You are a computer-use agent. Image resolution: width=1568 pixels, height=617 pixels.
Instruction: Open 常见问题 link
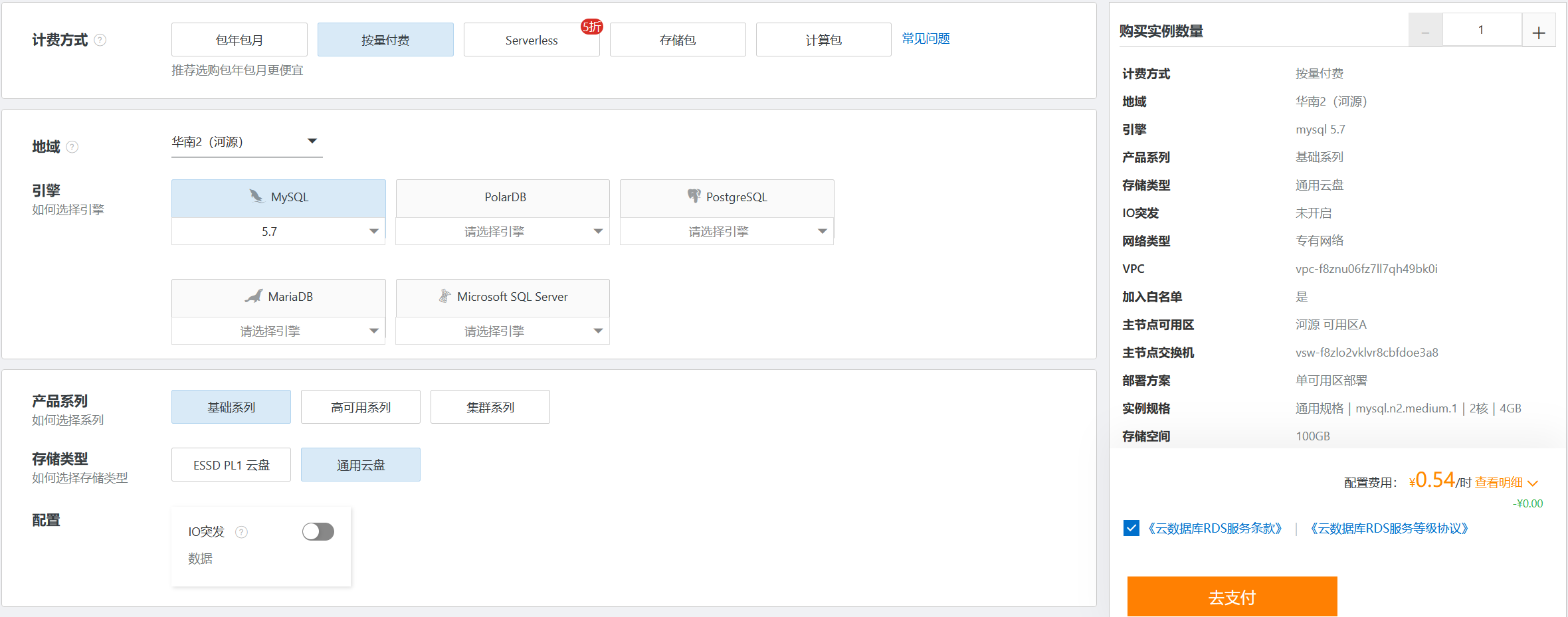click(x=926, y=39)
